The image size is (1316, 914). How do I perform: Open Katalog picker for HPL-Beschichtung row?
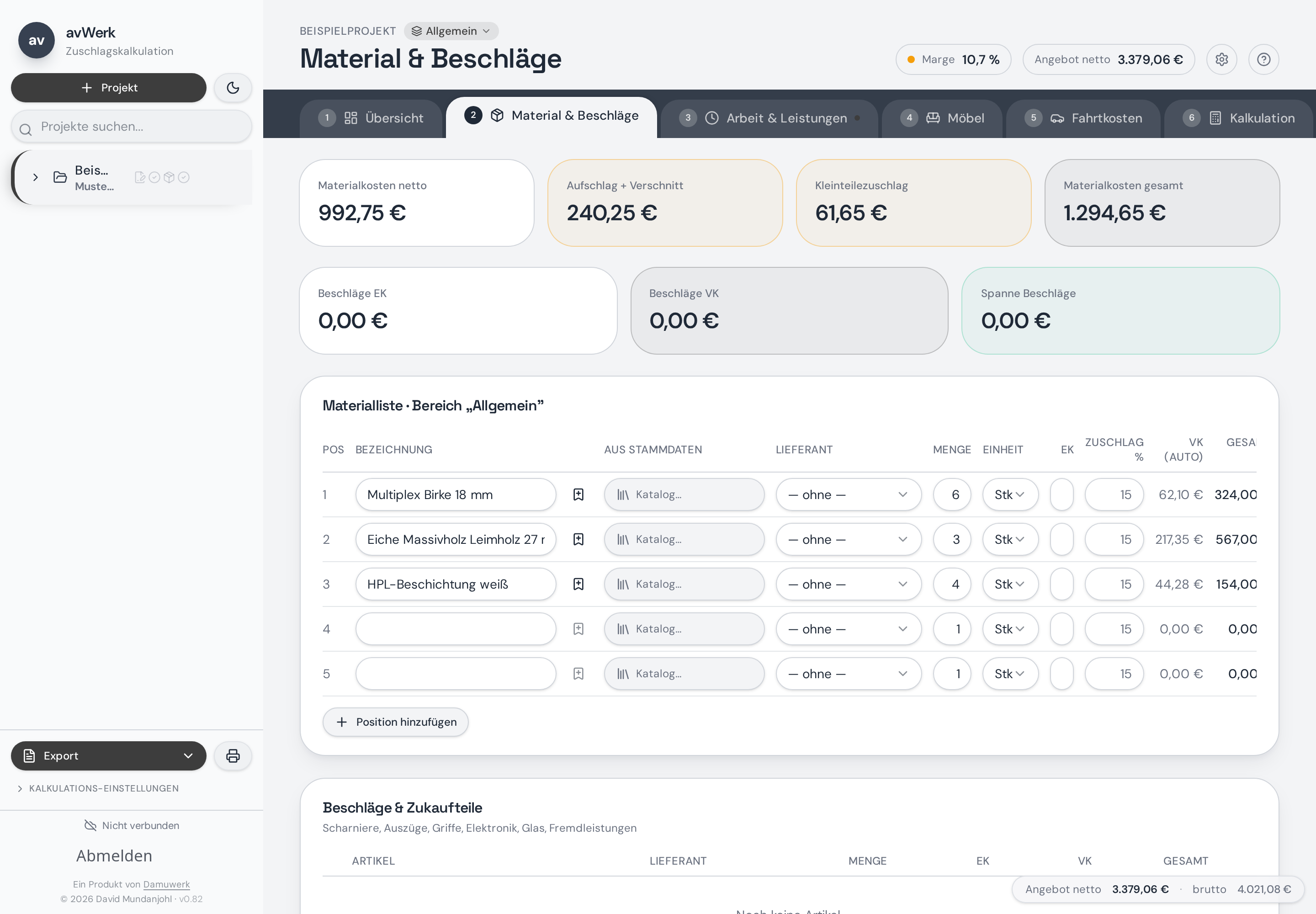(x=684, y=584)
